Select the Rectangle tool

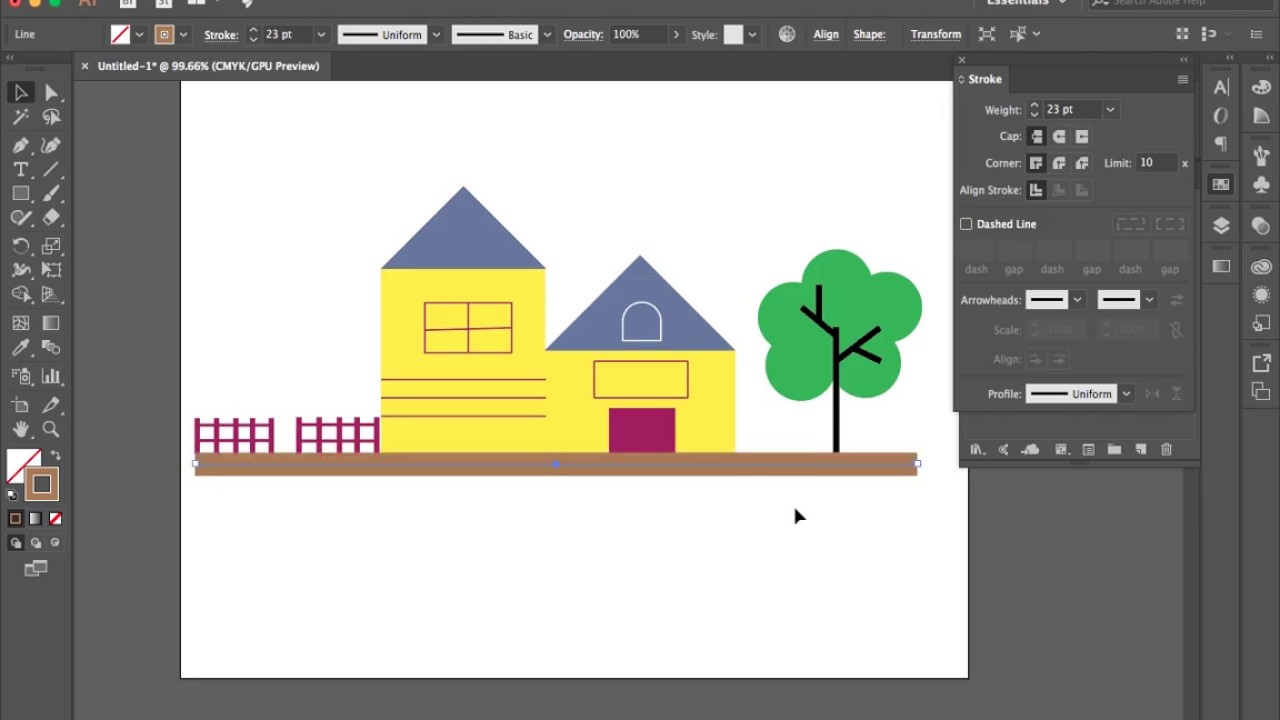(21, 194)
